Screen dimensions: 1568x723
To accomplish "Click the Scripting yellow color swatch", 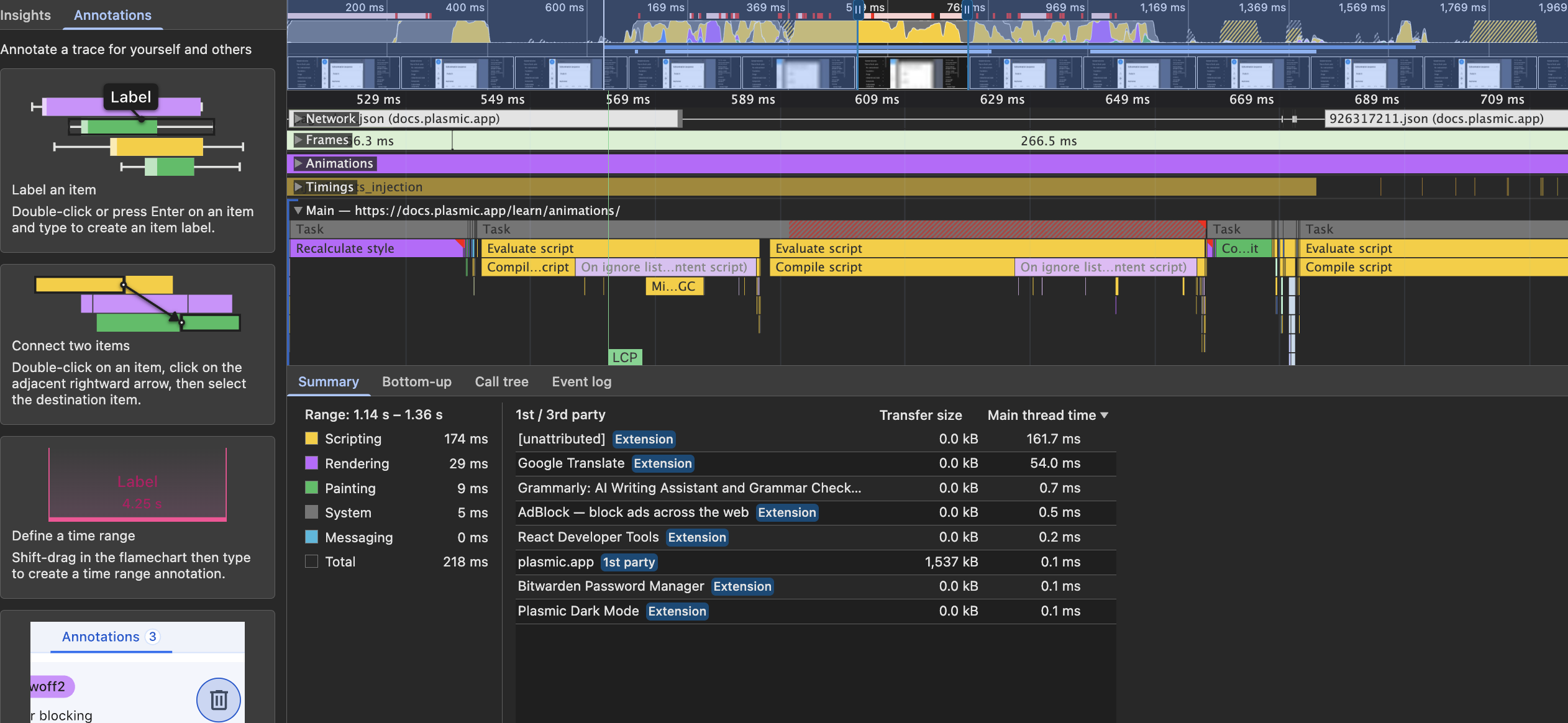I will point(311,439).
